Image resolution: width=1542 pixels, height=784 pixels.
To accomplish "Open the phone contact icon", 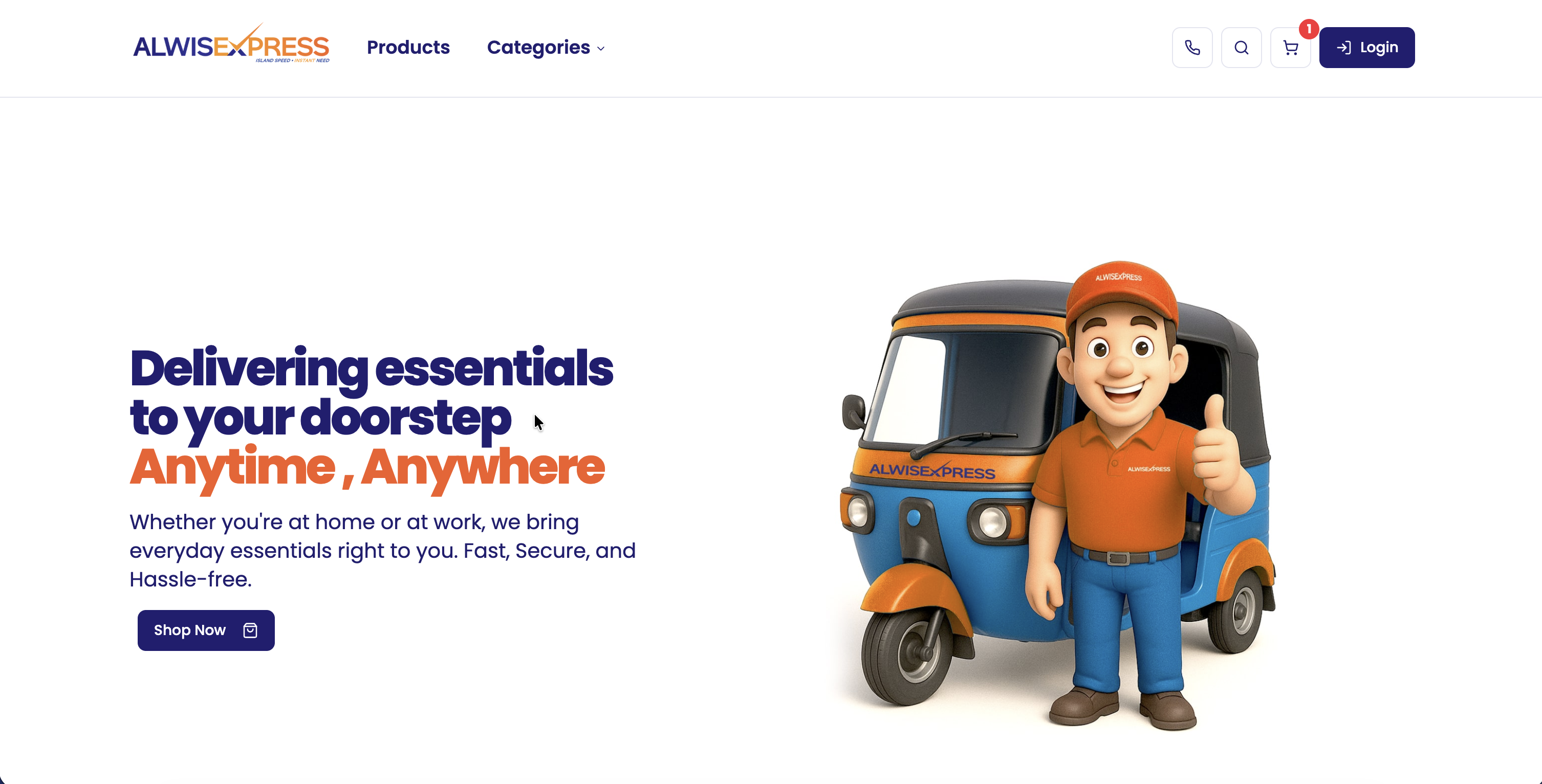I will [1192, 47].
